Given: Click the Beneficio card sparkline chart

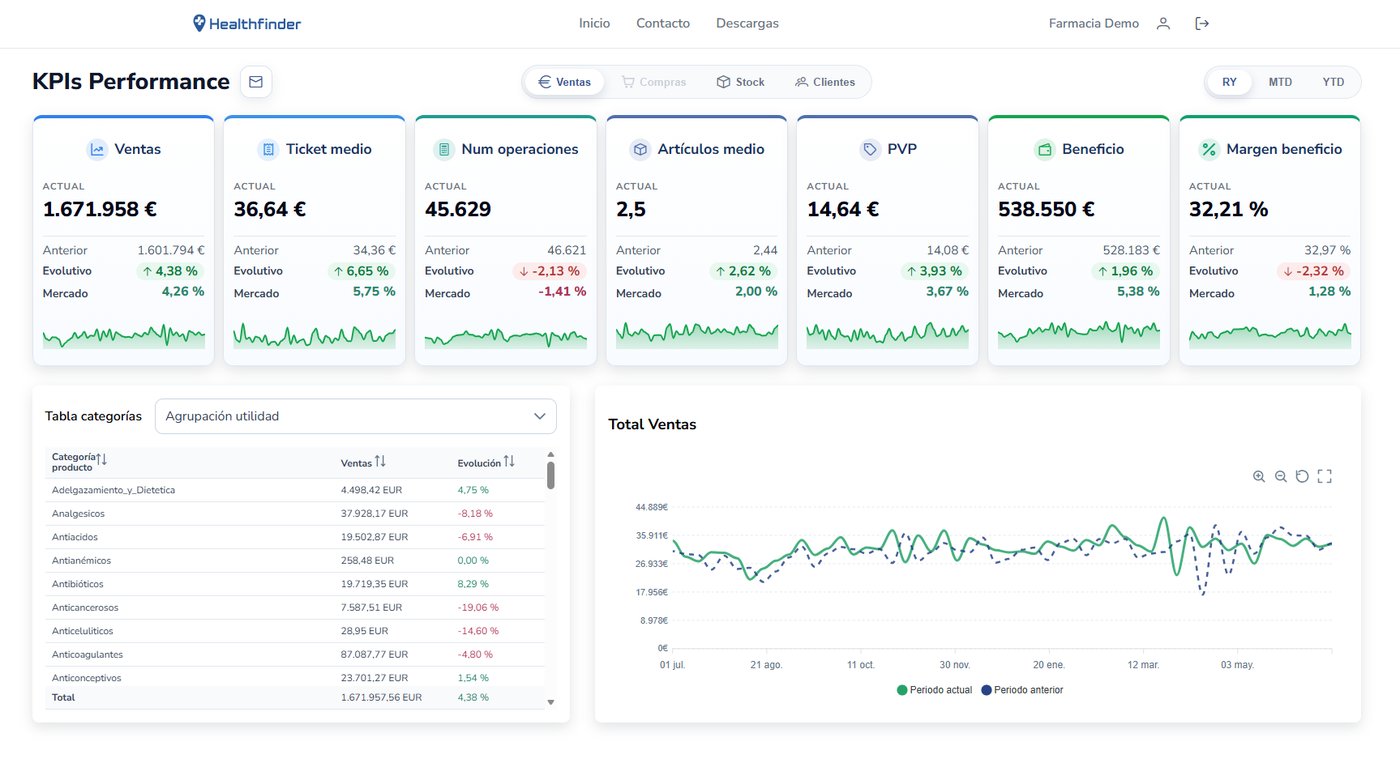Looking at the screenshot, I should (1079, 334).
